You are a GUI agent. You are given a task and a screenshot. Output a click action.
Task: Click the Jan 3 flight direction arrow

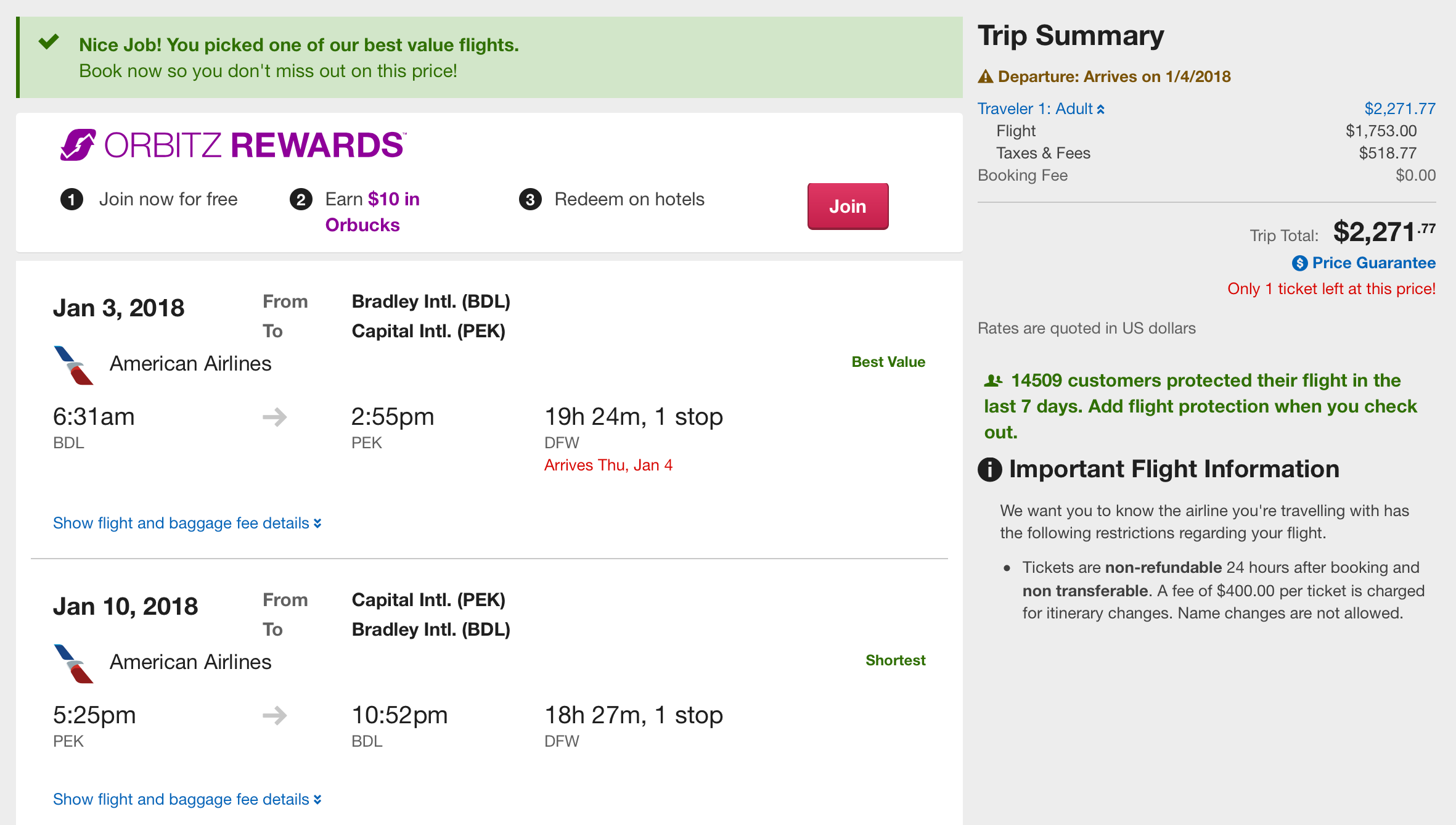coord(274,417)
